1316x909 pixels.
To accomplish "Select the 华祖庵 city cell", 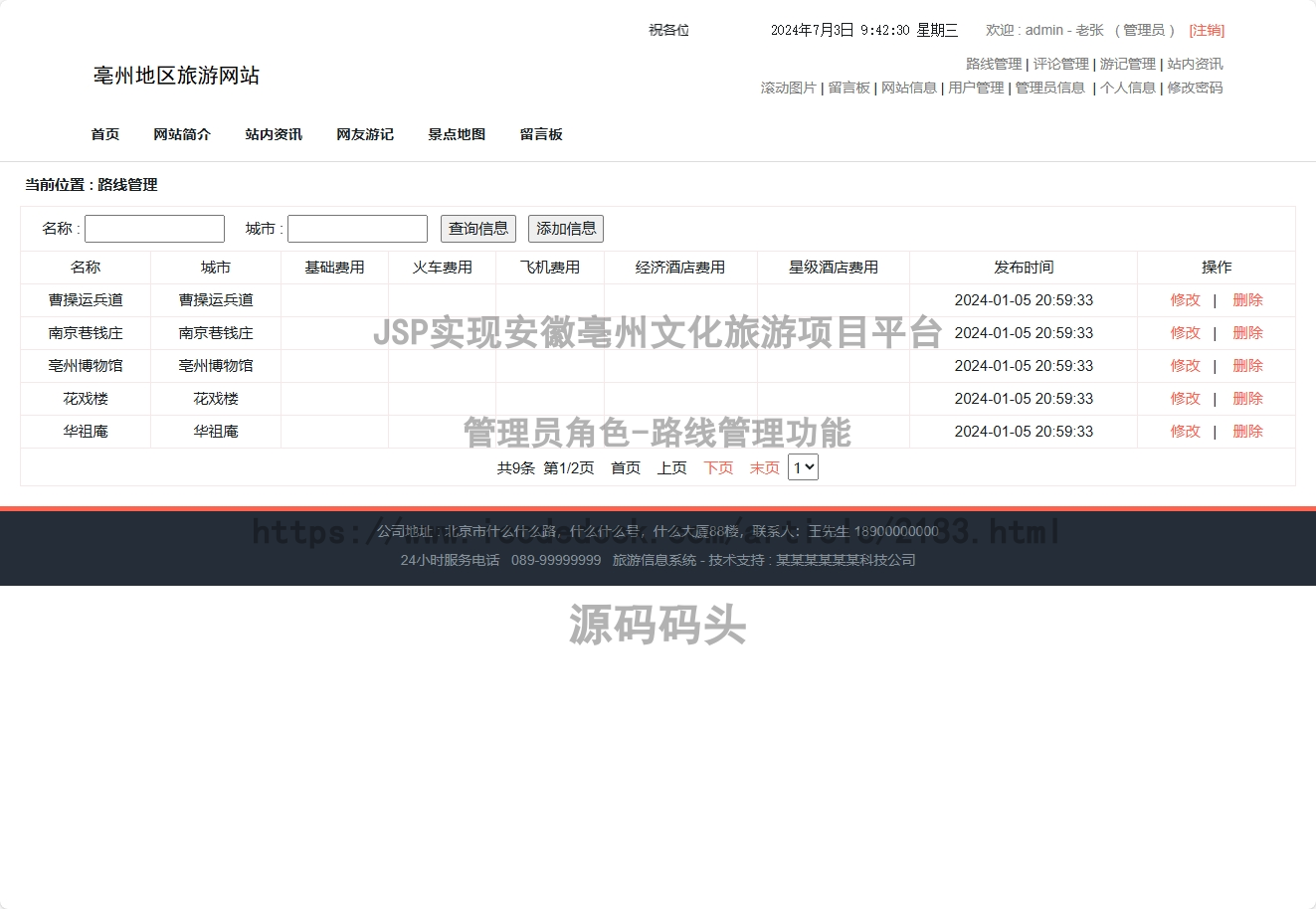I will click(216, 431).
